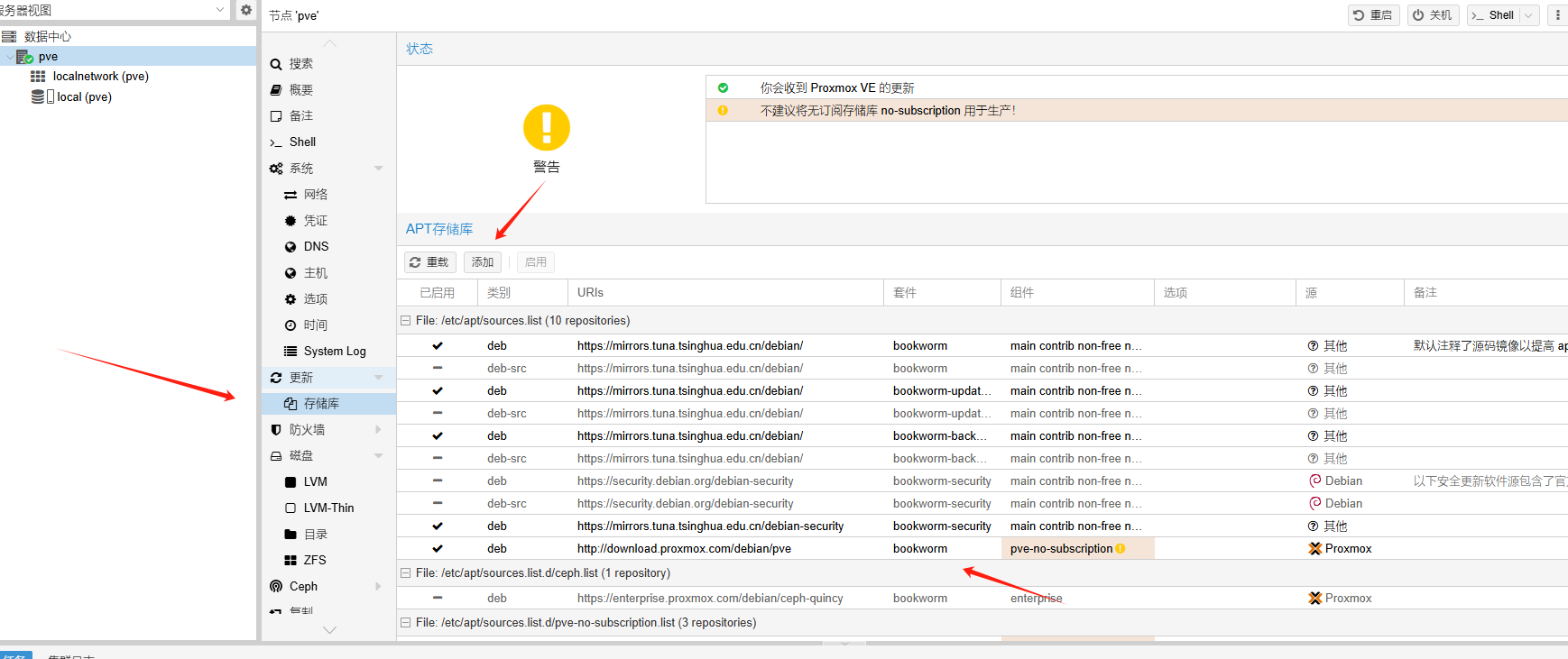Select the tsinghua debian-security row checkmark

[438, 526]
